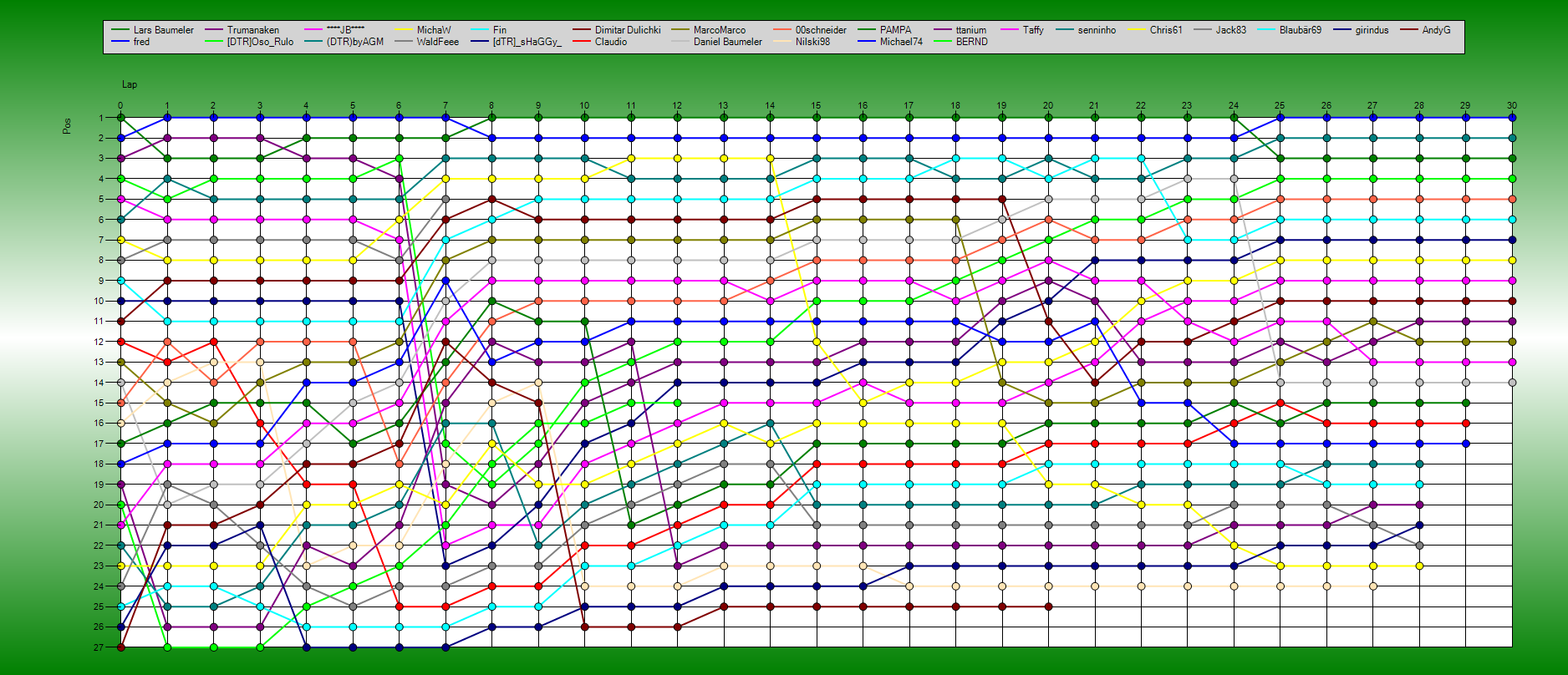
Task: Click bright green marker at lap 1 position 27
Action: (167, 647)
